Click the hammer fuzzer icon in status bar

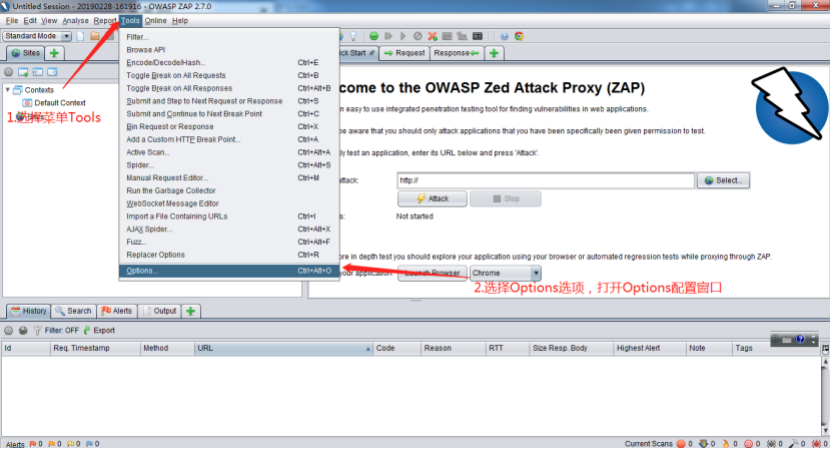click(x=794, y=444)
